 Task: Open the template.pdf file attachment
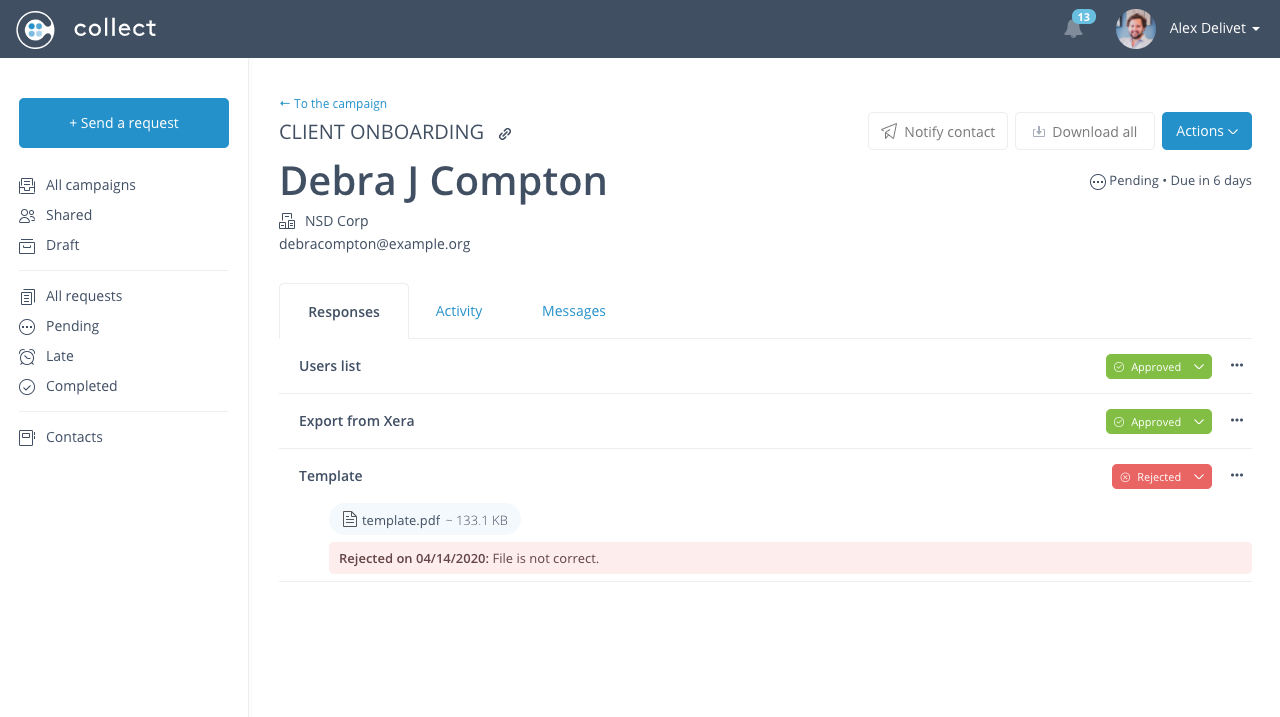[x=401, y=520]
